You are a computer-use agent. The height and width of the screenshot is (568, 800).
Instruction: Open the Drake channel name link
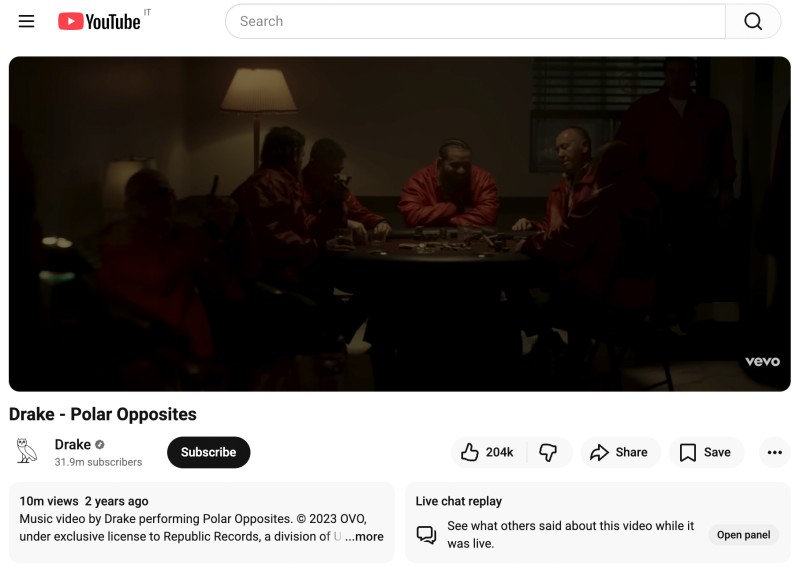[x=72, y=444]
